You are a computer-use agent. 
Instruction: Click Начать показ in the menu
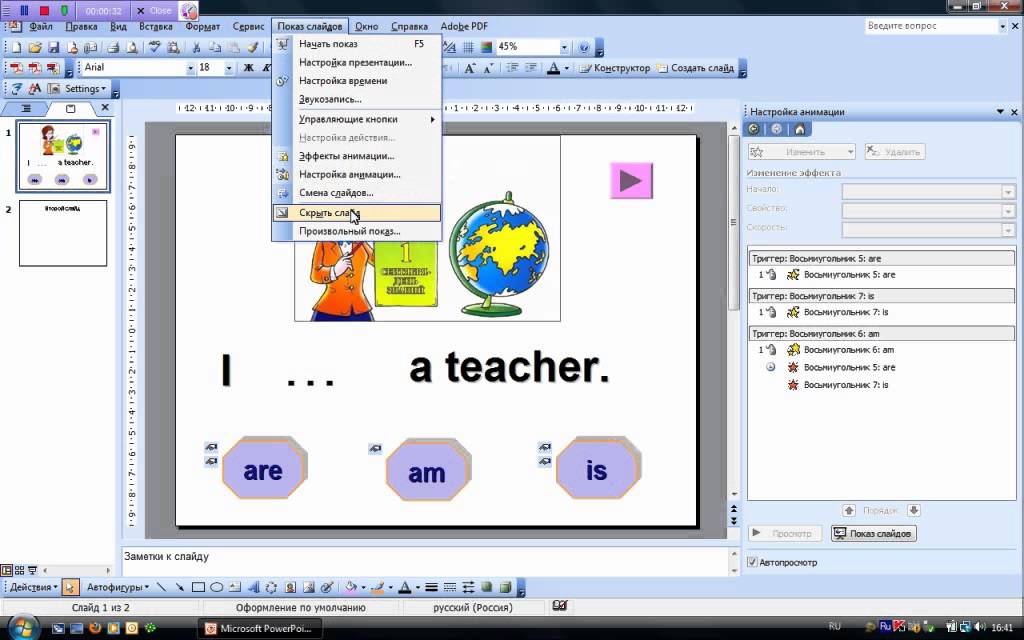[357, 44]
